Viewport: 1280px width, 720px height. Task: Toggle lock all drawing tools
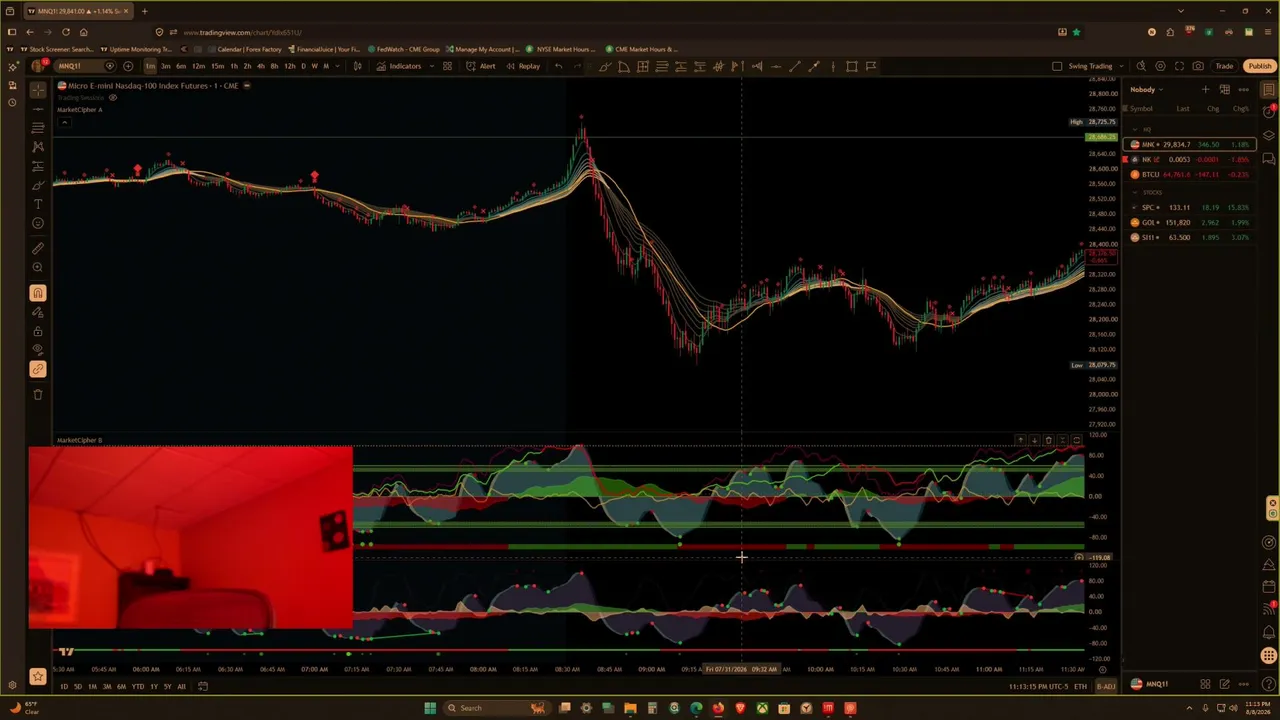point(38,331)
